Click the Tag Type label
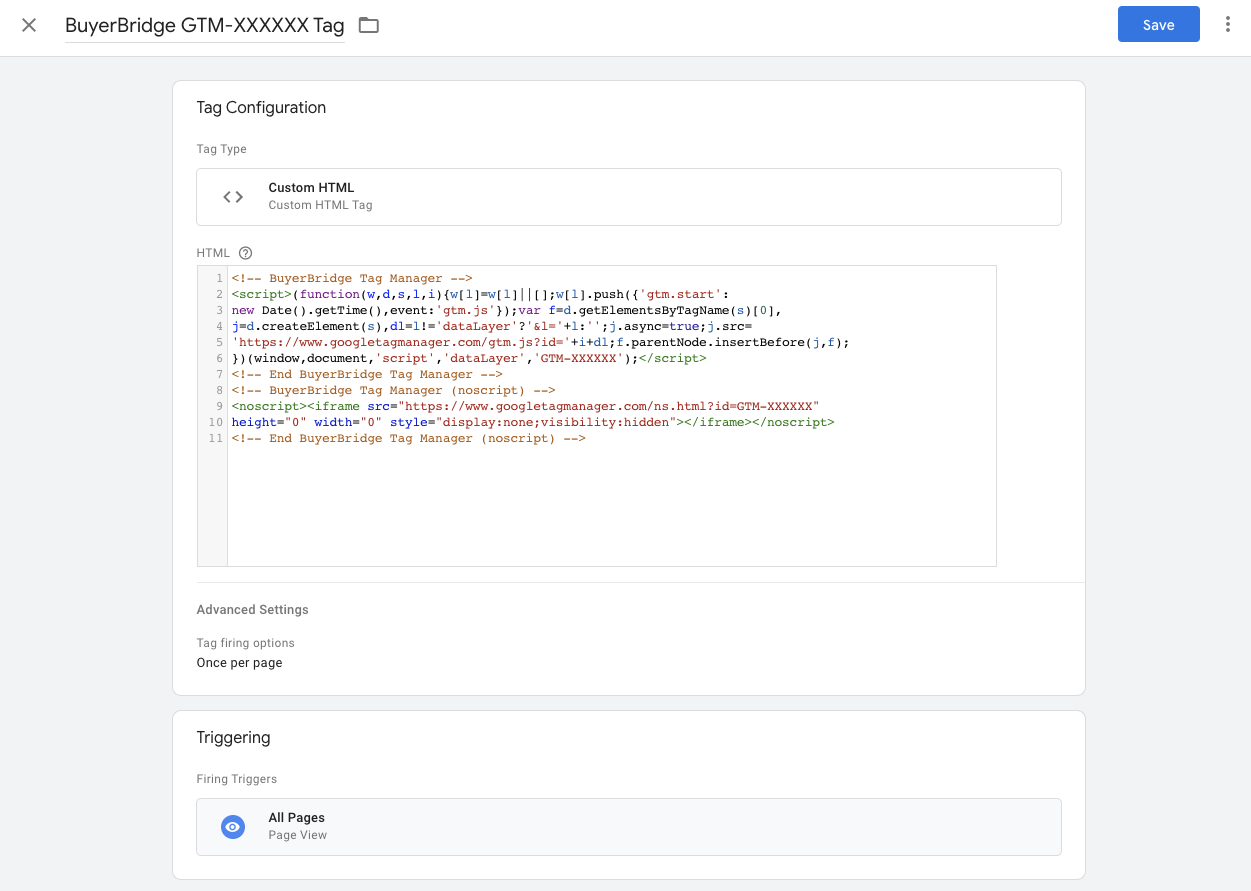 [221, 149]
